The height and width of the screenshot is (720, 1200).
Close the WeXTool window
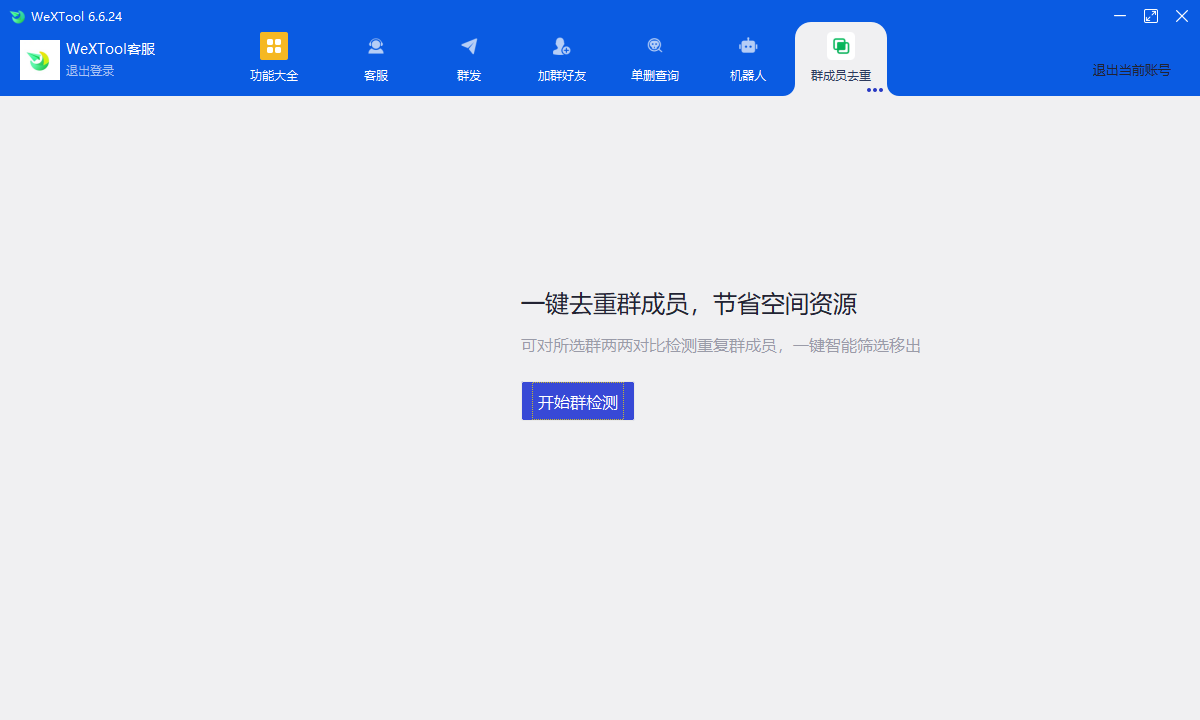click(1182, 16)
